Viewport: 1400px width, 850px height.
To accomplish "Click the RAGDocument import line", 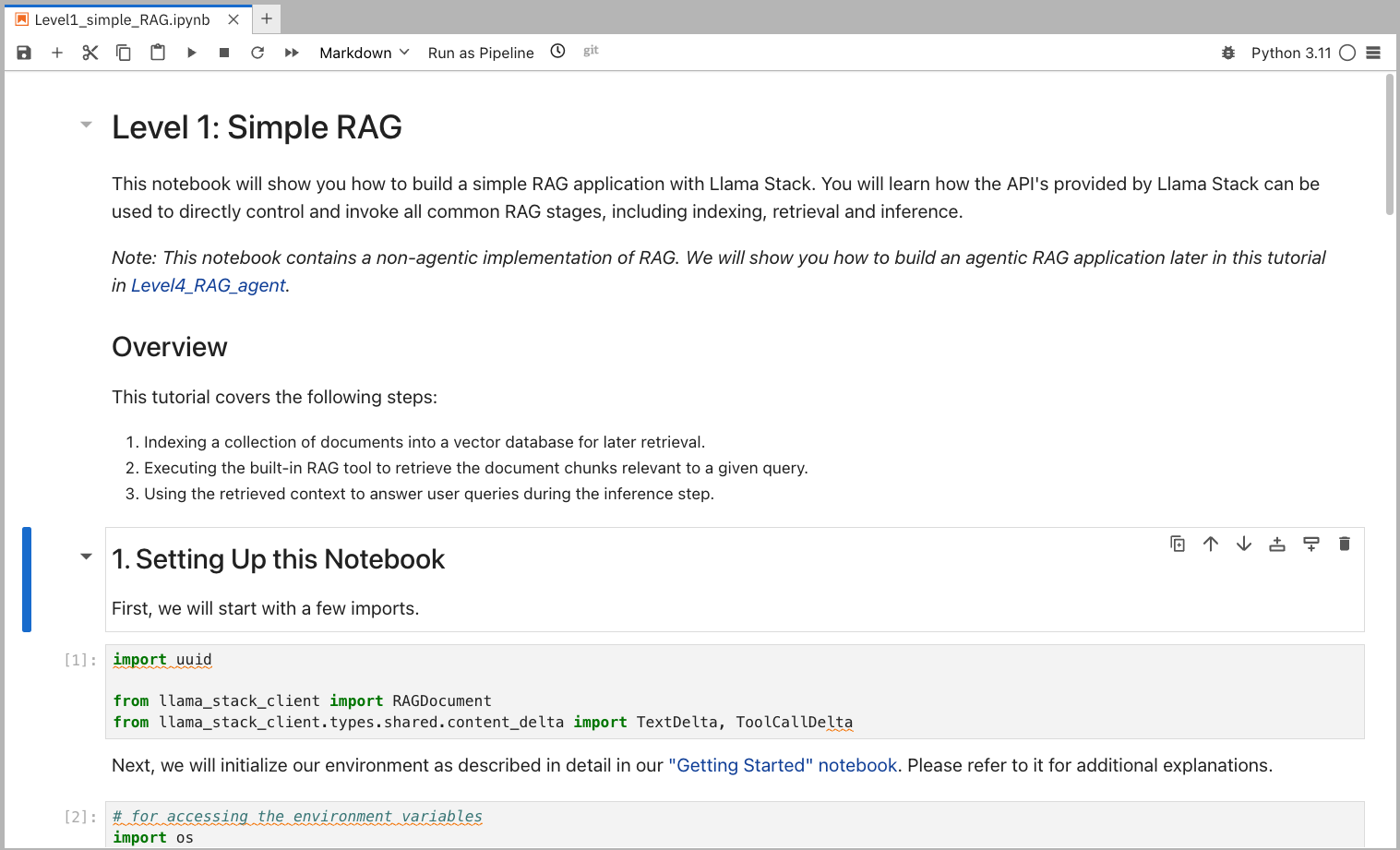I will (303, 701).
